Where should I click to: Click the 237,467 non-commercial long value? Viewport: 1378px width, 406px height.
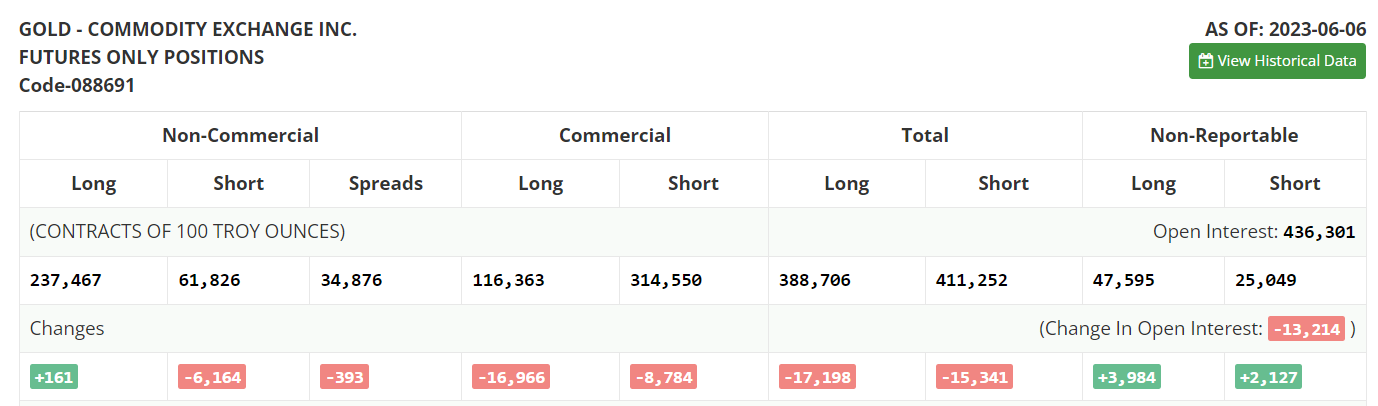pos(66,280)
